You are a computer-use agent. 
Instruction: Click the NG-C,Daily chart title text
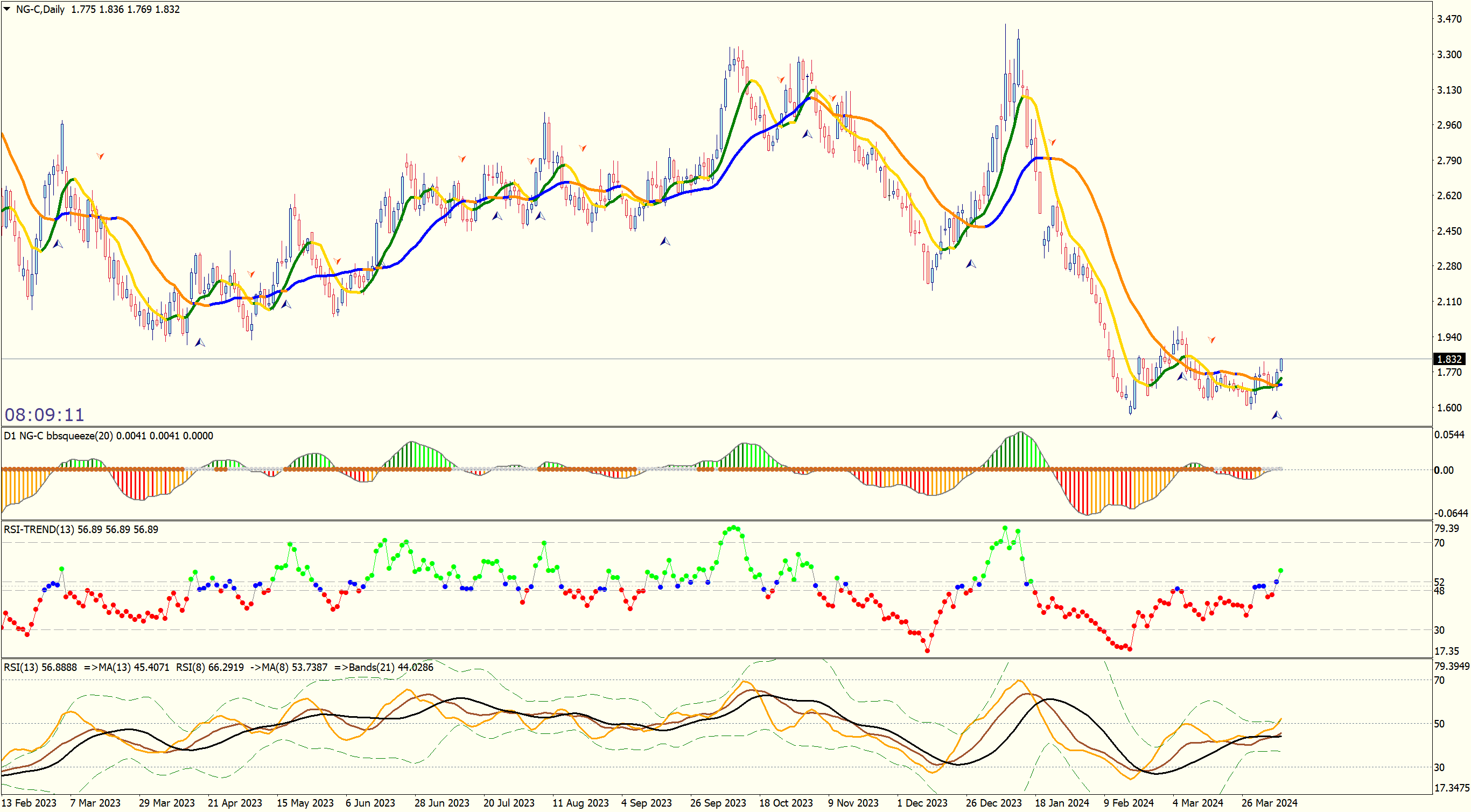pos(40,9)
